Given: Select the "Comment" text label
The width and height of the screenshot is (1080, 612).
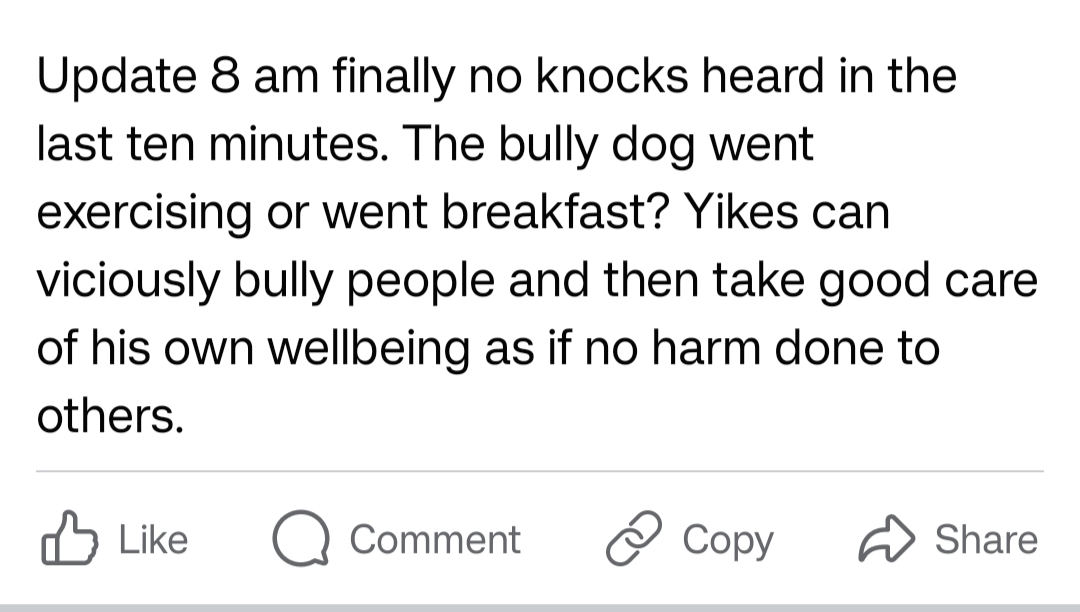Looking at the screenshot, I should 435,540.
